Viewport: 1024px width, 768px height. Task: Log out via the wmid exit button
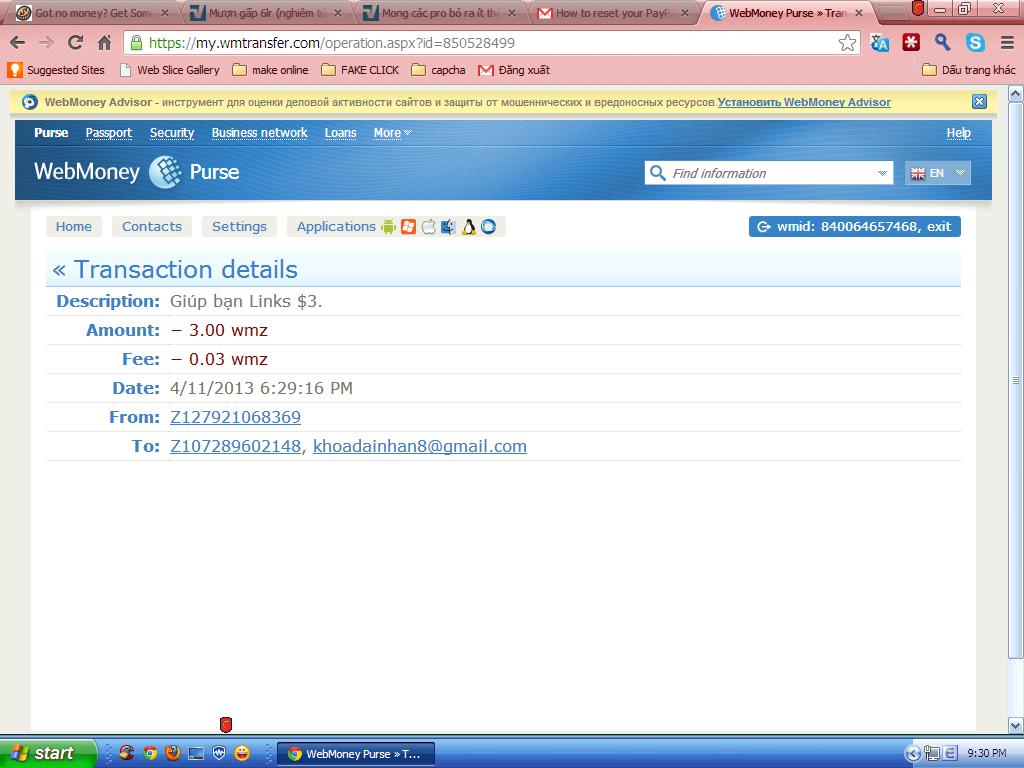(854, 227)
